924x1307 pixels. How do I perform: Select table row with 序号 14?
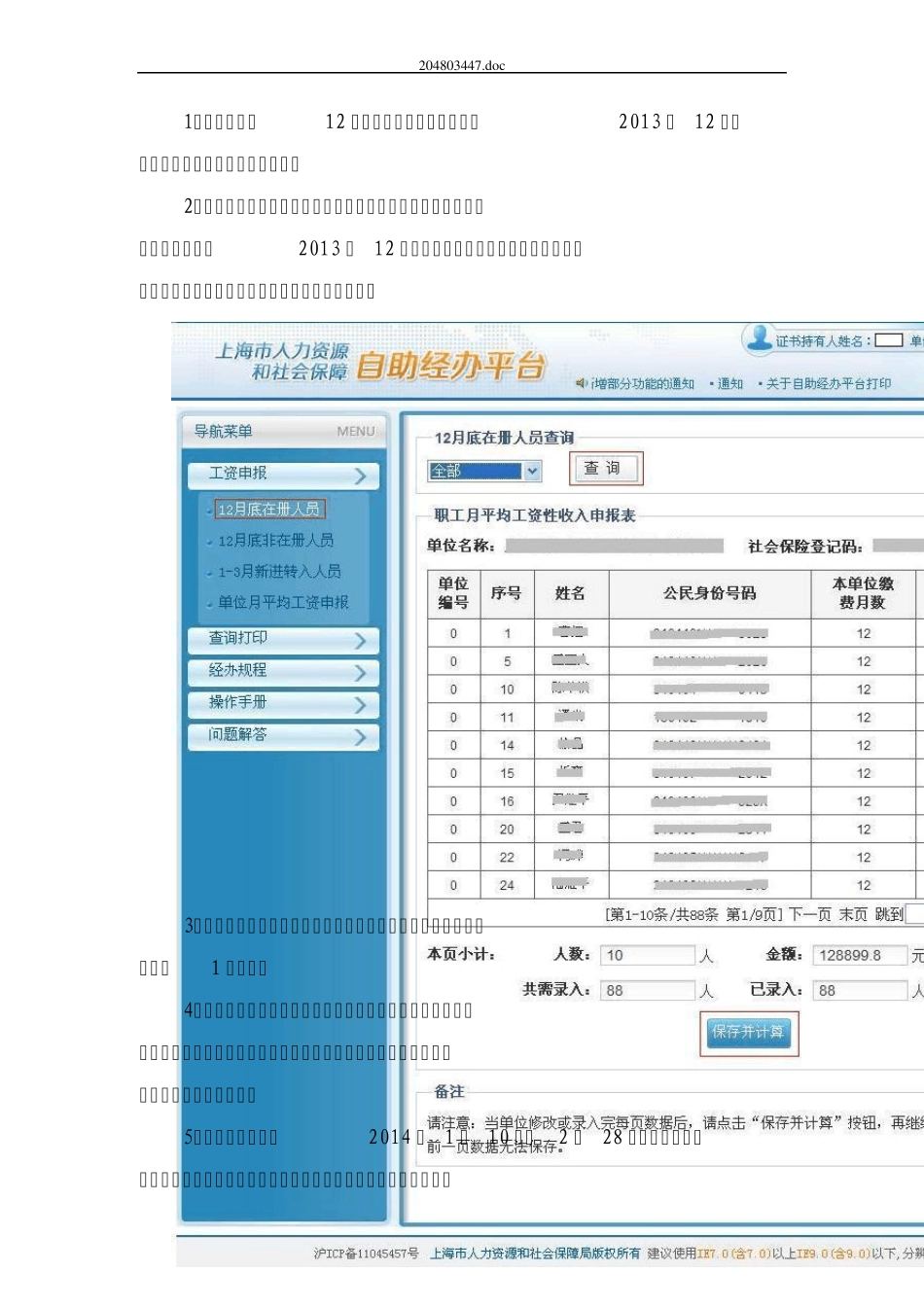tap(675, 745)
